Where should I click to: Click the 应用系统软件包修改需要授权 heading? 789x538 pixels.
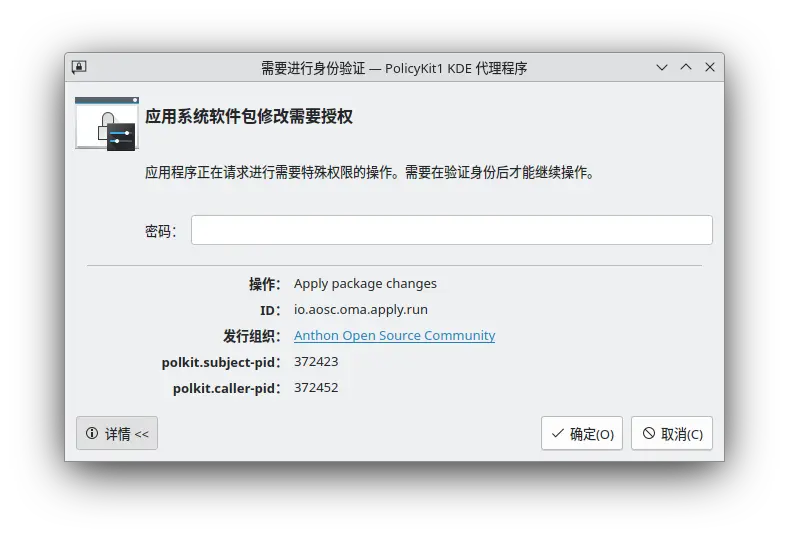(249, 117)
